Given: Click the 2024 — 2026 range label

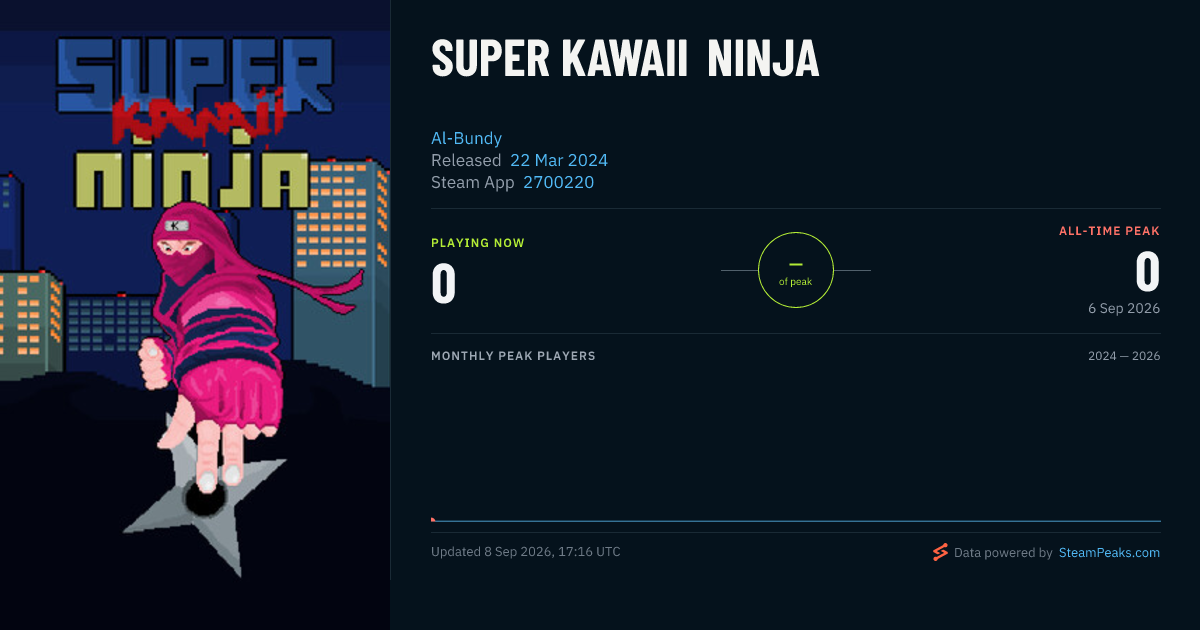Looking at the screenshot, I should pos(1124,356).
